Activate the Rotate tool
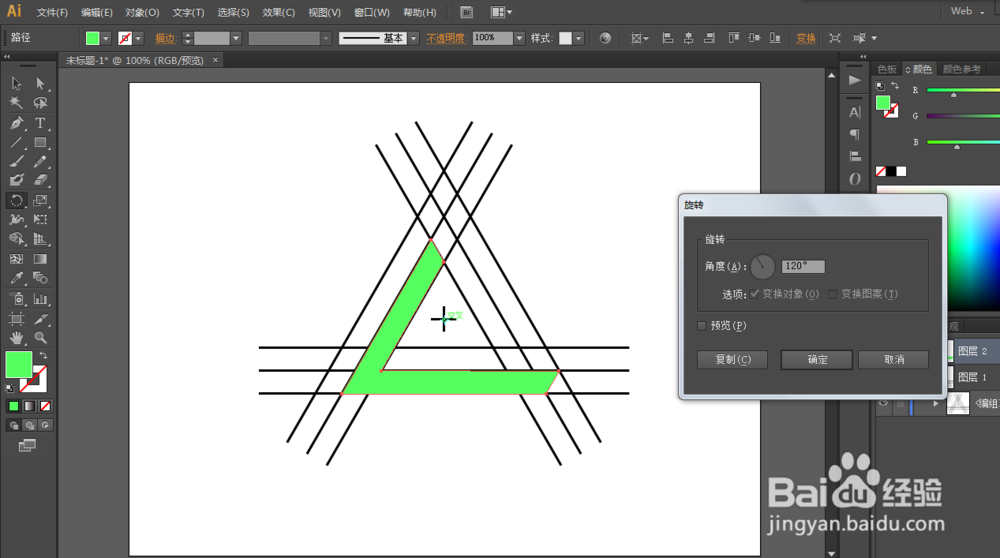 (x=17, y=200)
